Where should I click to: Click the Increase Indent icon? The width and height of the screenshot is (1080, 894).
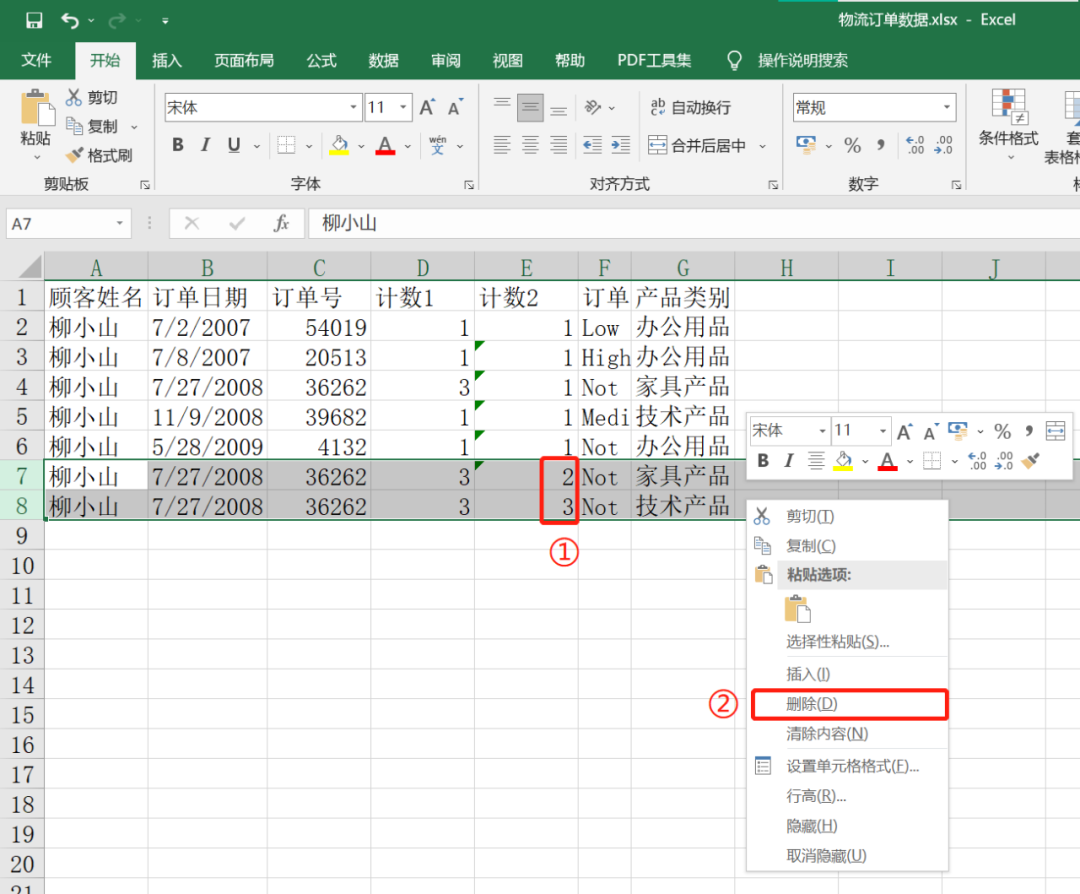click(621, 145)
